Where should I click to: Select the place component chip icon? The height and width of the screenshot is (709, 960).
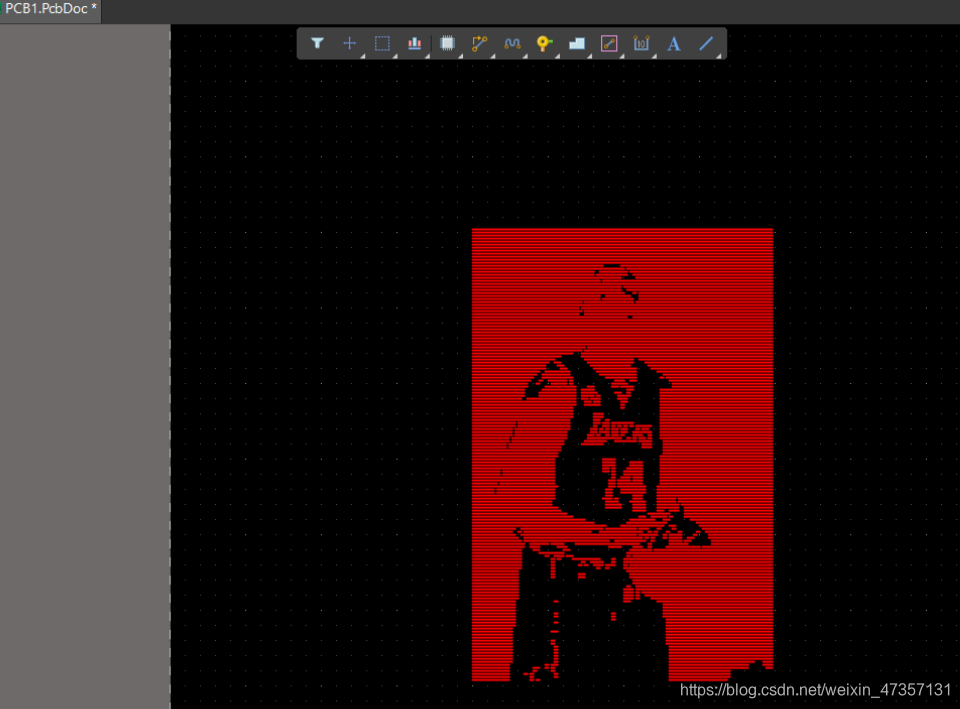[448, 43]
